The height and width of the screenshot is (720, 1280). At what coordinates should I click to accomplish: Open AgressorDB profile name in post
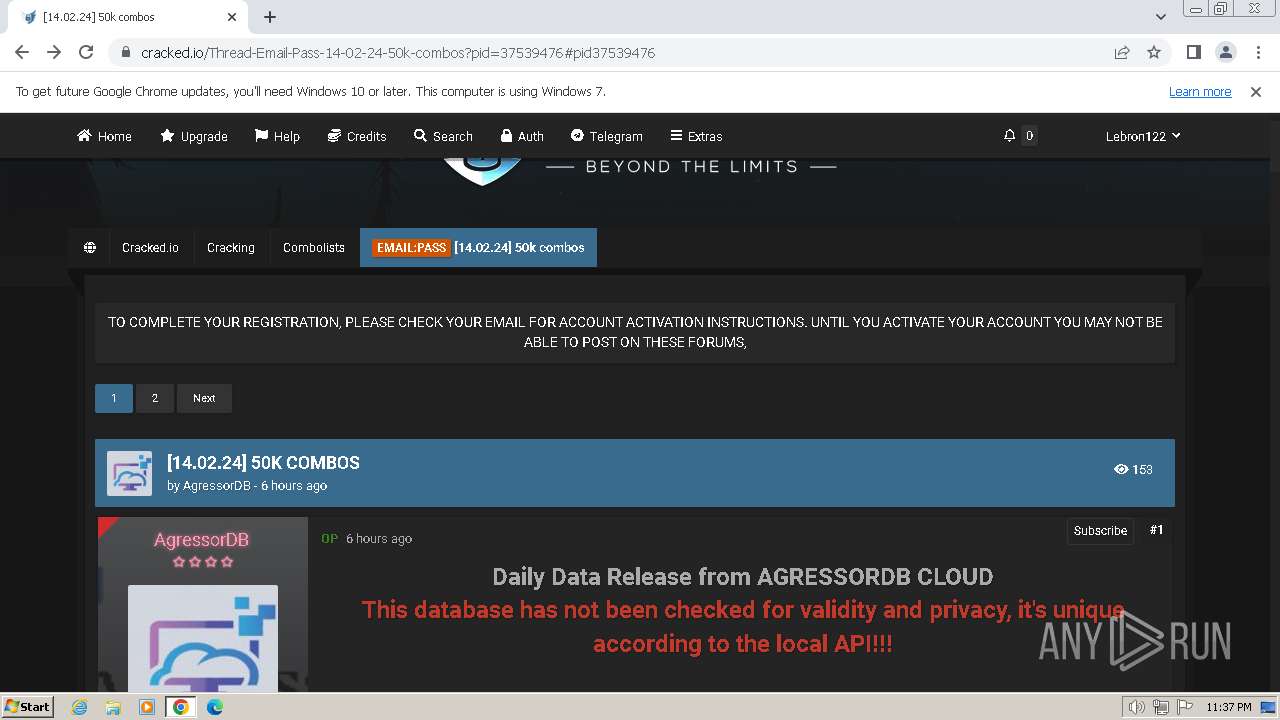202,540
